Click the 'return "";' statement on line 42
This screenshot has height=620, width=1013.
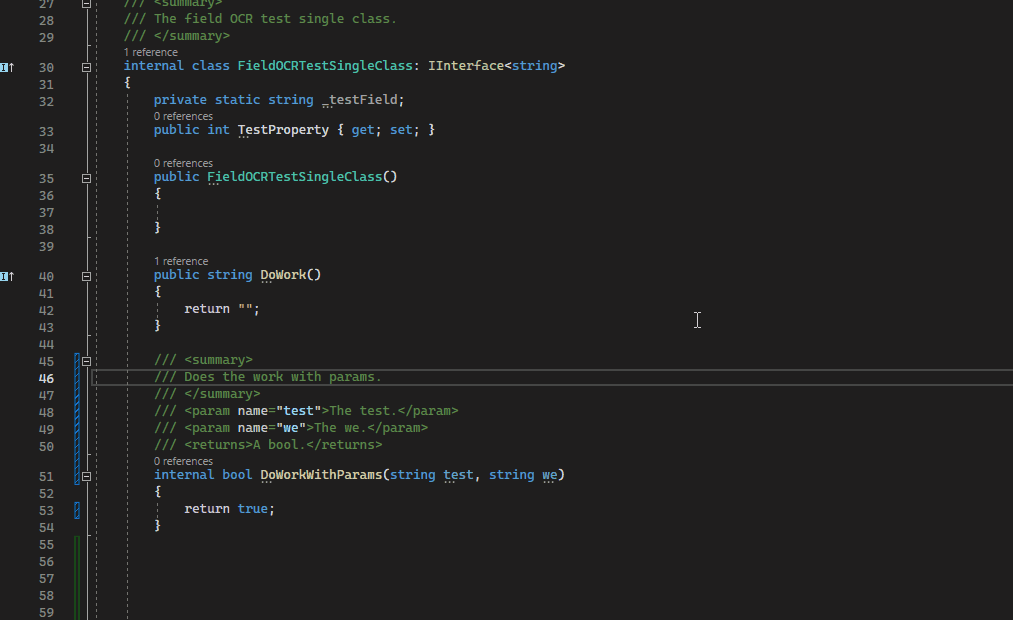point(222,309)
